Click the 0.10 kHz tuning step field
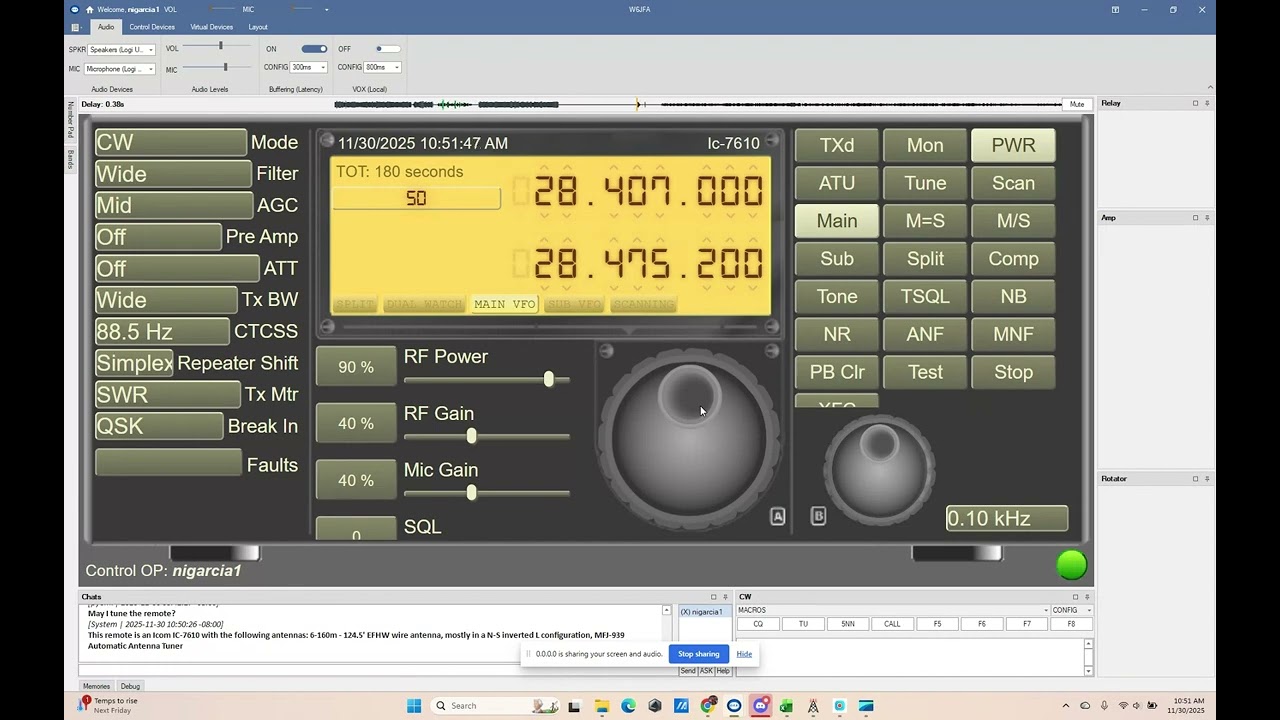The height and width of the screenshot is (720, 1280). tap(1007, 518)
